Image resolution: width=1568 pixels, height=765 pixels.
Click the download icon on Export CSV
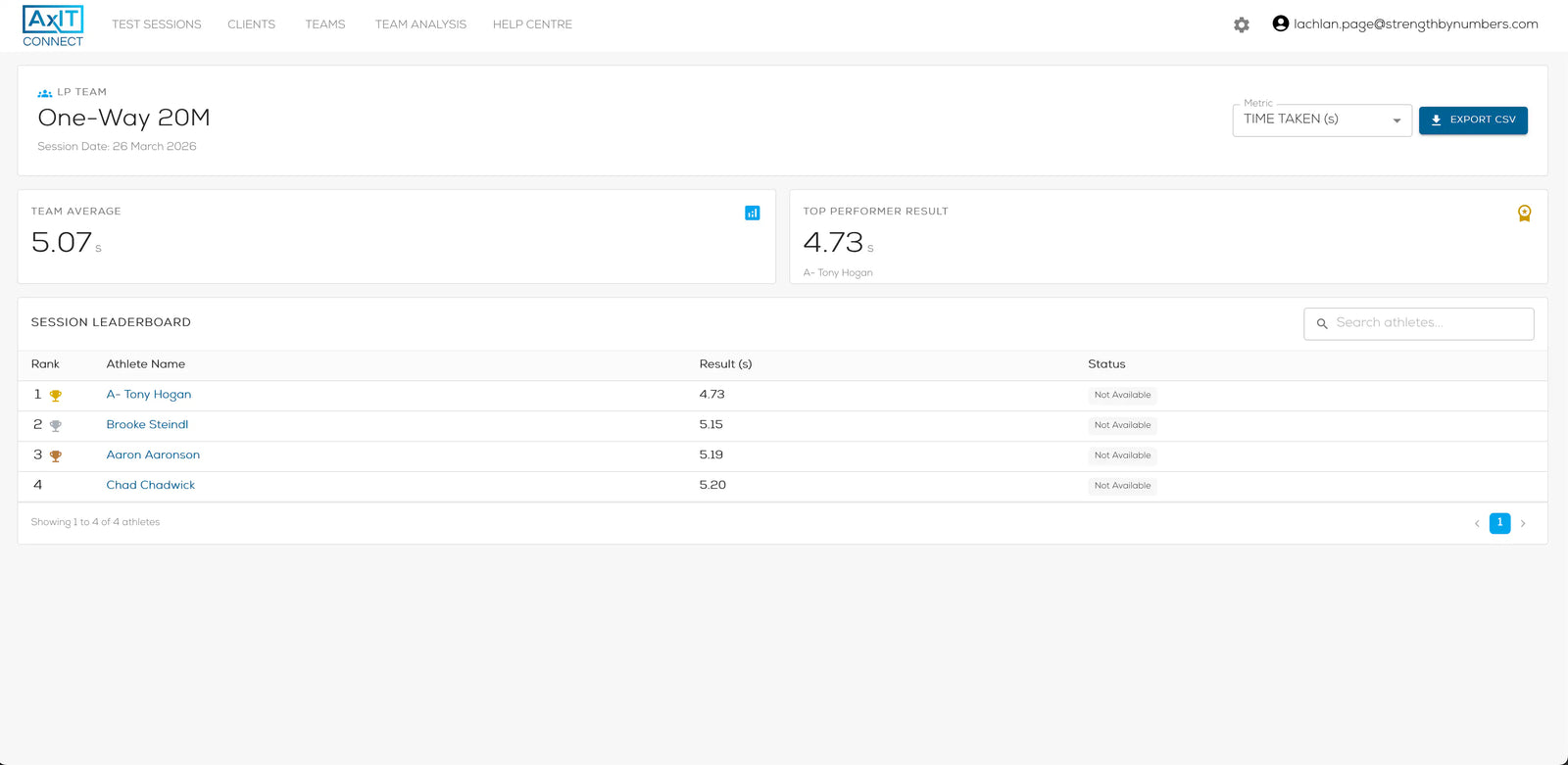1436,120
